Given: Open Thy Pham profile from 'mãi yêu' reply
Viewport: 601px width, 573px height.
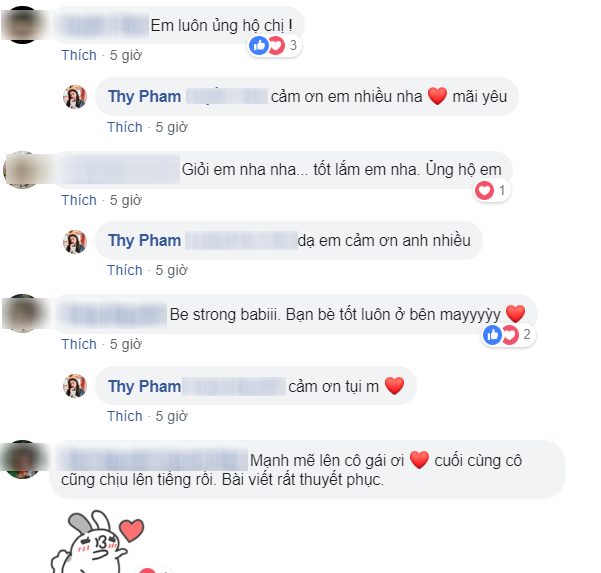Looking at the screenshot, I should point(145,97).
